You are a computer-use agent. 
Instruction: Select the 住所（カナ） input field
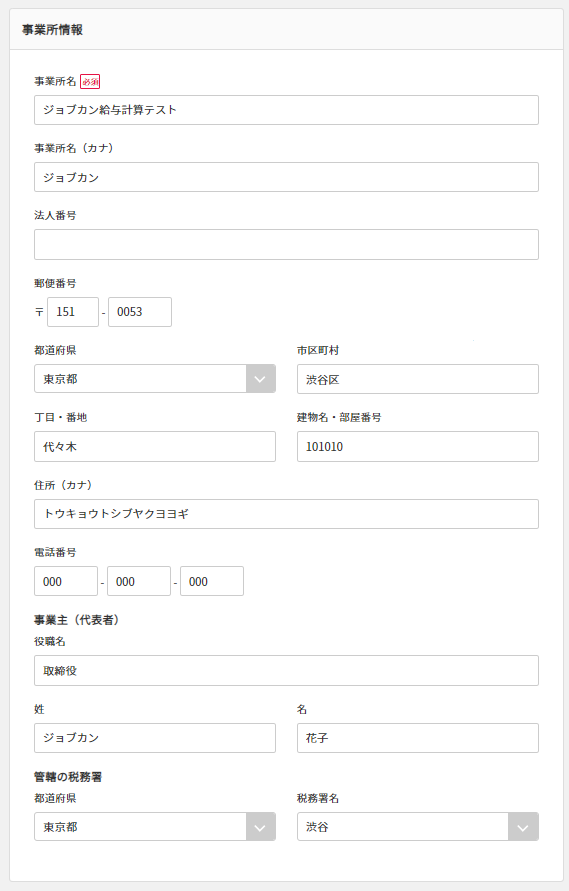(x=286, y=514)
